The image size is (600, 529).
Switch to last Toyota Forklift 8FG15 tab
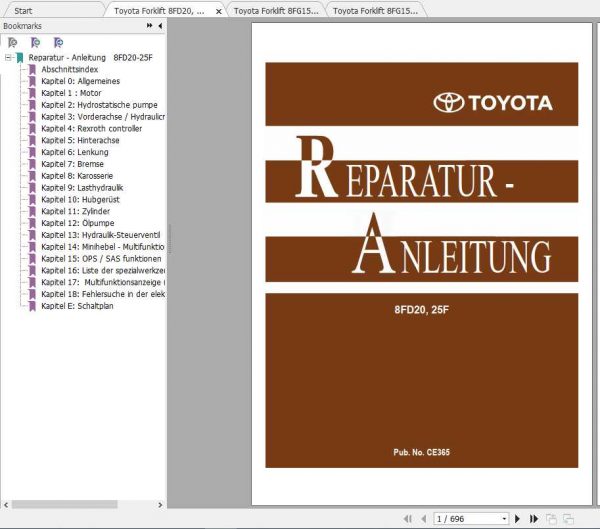375,11
